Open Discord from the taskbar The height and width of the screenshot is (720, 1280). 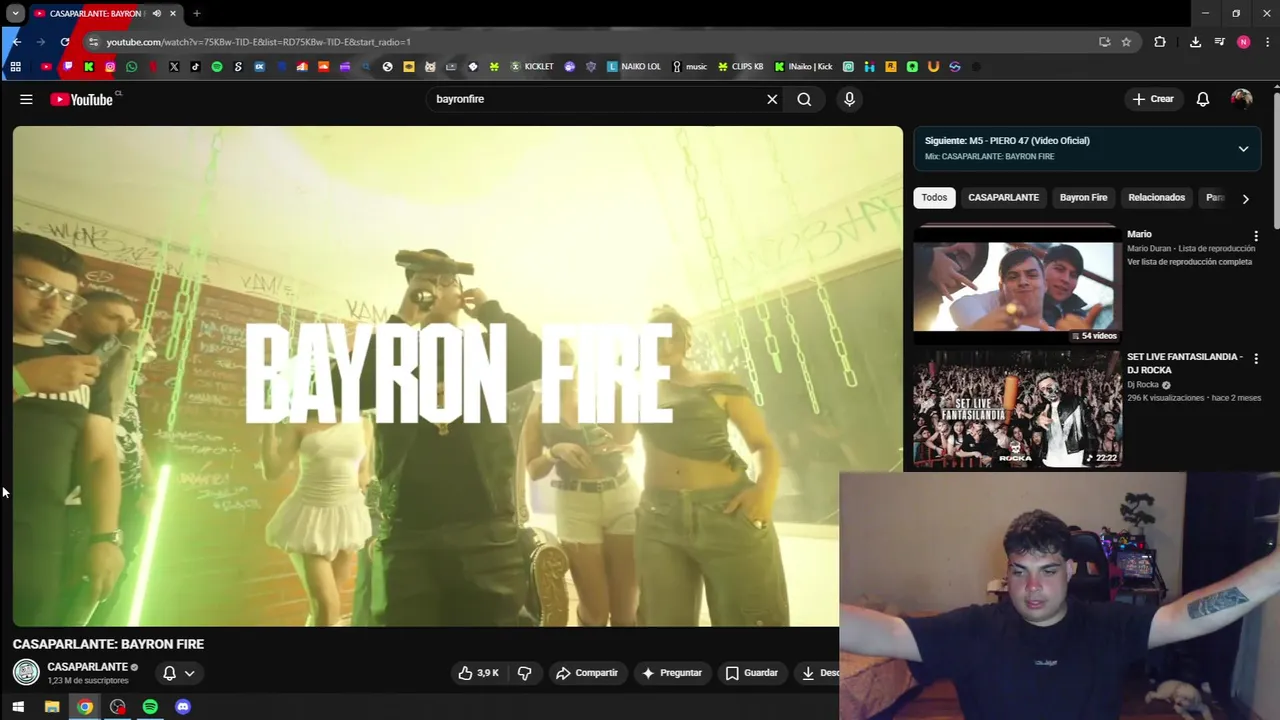[x=183, y=707]
